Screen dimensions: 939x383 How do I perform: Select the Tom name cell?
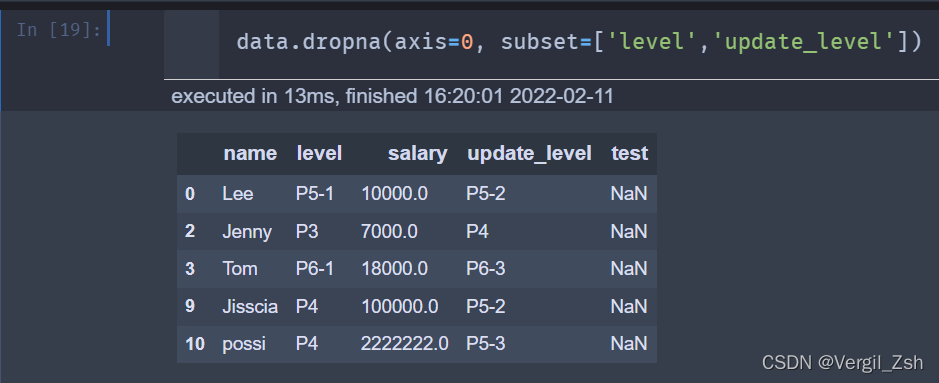(x=240, y=269)
